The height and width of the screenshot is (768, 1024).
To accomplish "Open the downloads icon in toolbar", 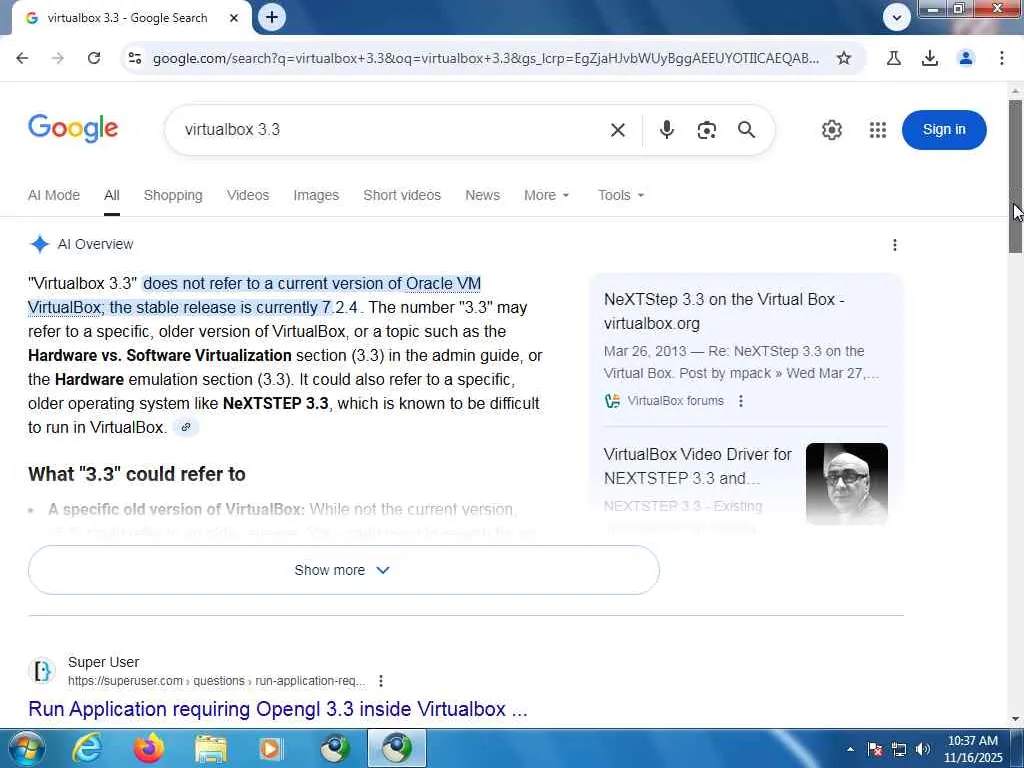I will point(930,58).
